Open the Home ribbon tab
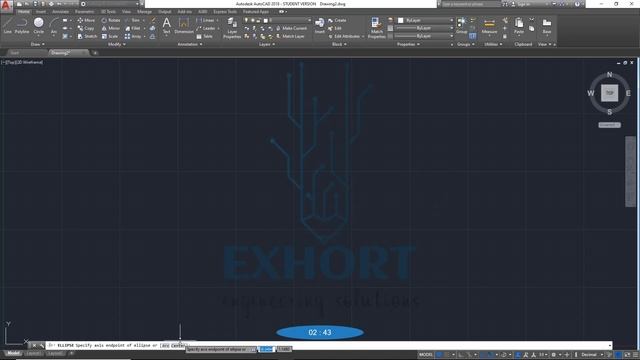 coord(24,12)
